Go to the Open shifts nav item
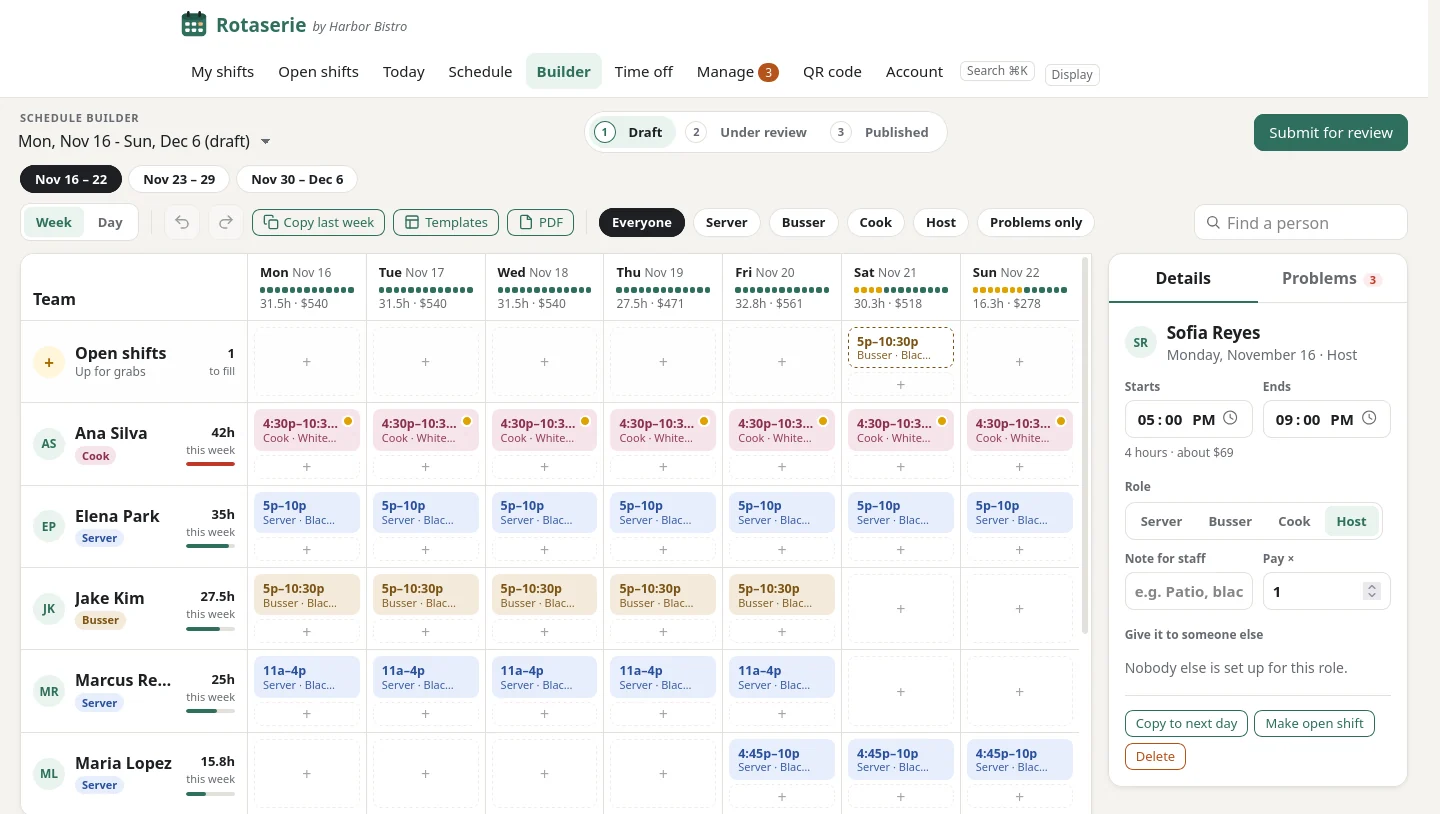The width and height of the screenshot is (1440, 814). [x=318, y=72]
